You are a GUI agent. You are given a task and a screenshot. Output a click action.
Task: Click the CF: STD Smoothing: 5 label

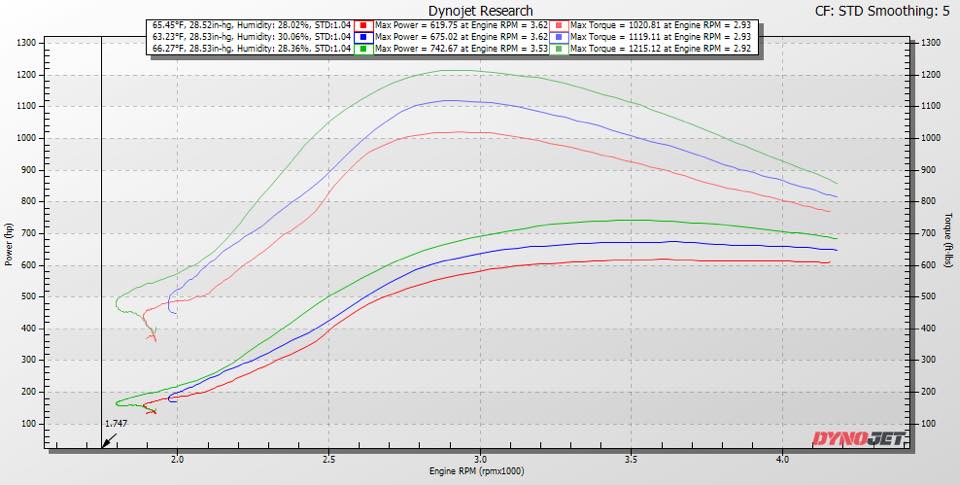(883, 10)
